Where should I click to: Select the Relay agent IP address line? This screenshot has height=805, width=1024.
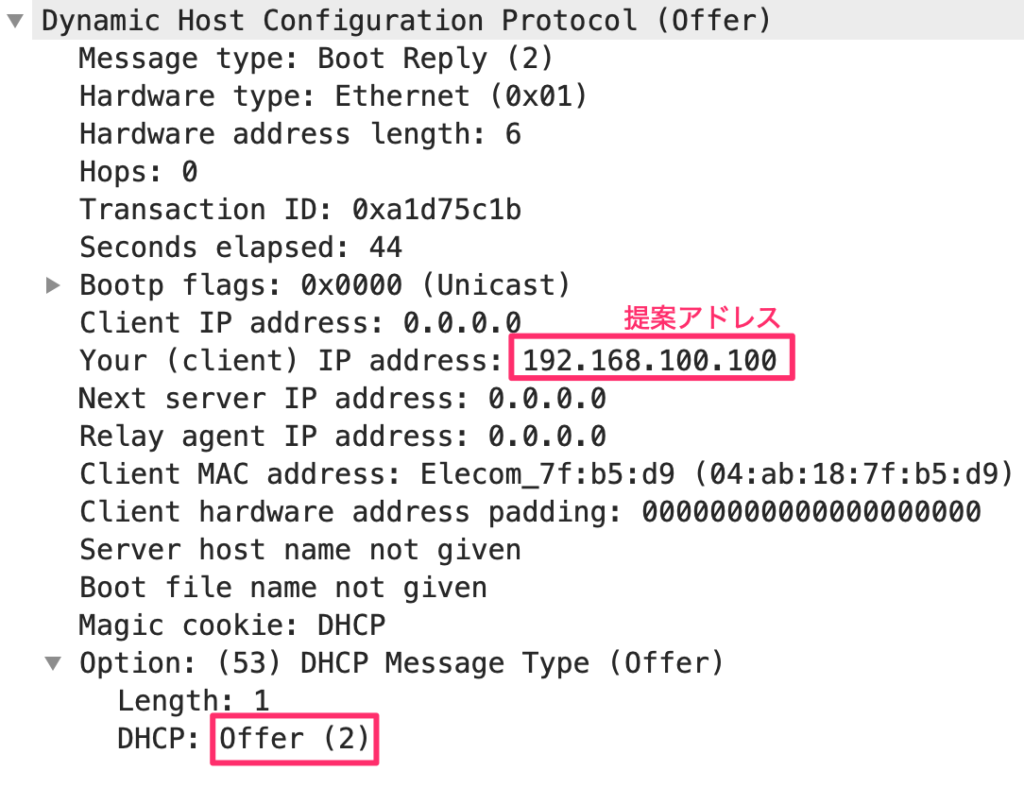point(342,437)
